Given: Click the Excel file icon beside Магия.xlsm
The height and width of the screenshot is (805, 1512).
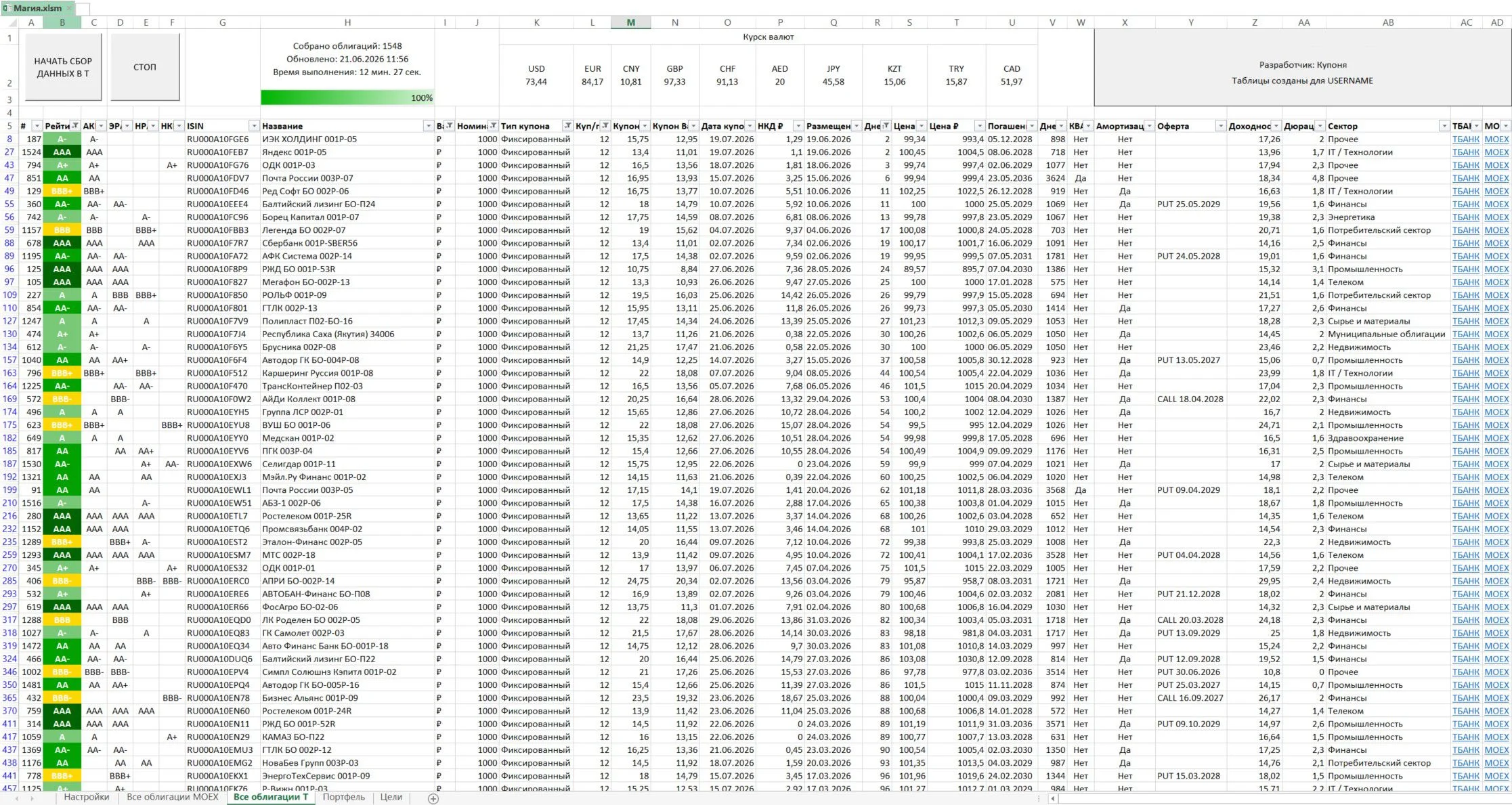Looking at the screenshot, I should click(x=7, y=8).
